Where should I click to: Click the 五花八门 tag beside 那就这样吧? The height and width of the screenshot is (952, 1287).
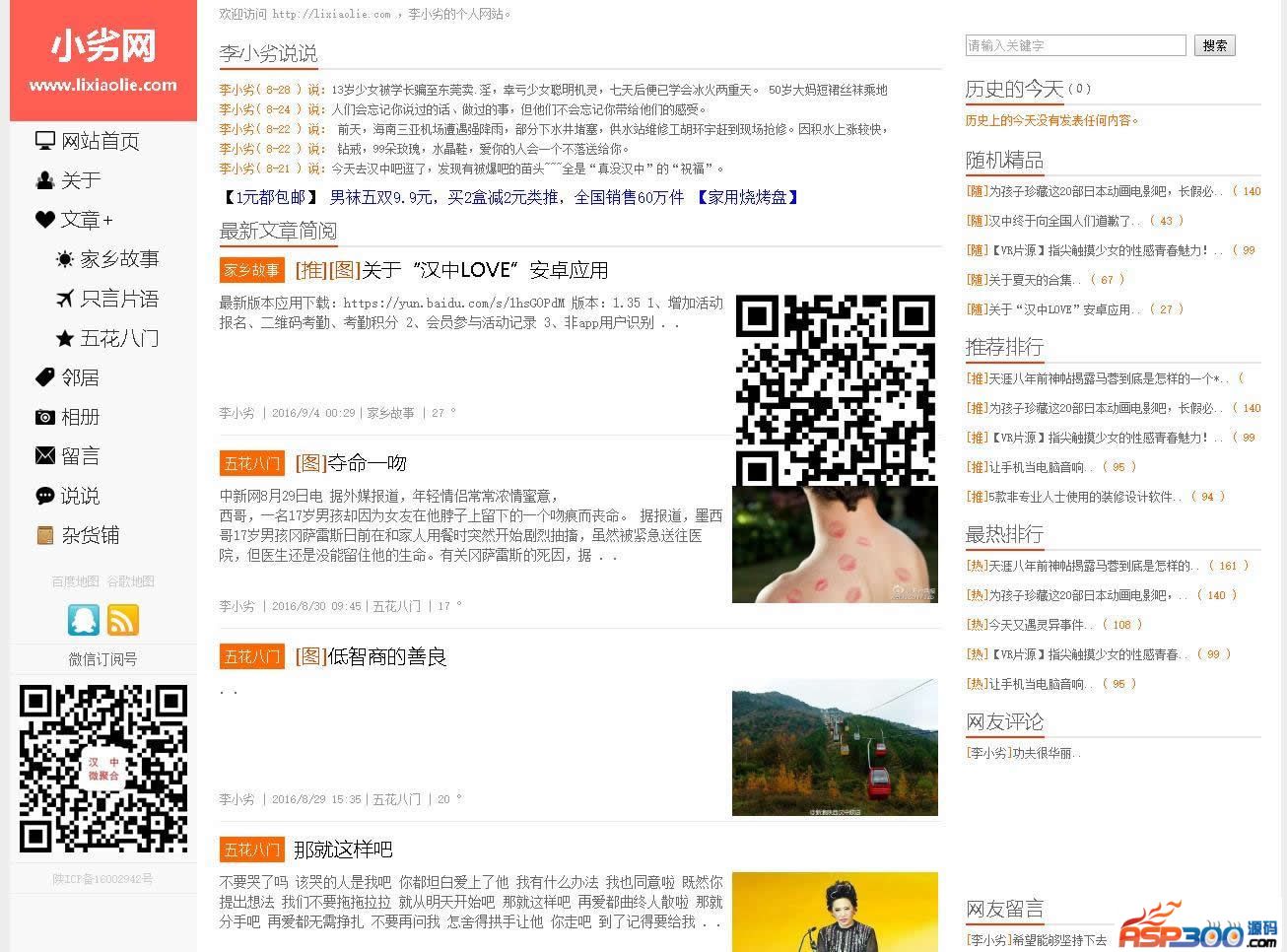pyautogui.click(x=251, y=850)
